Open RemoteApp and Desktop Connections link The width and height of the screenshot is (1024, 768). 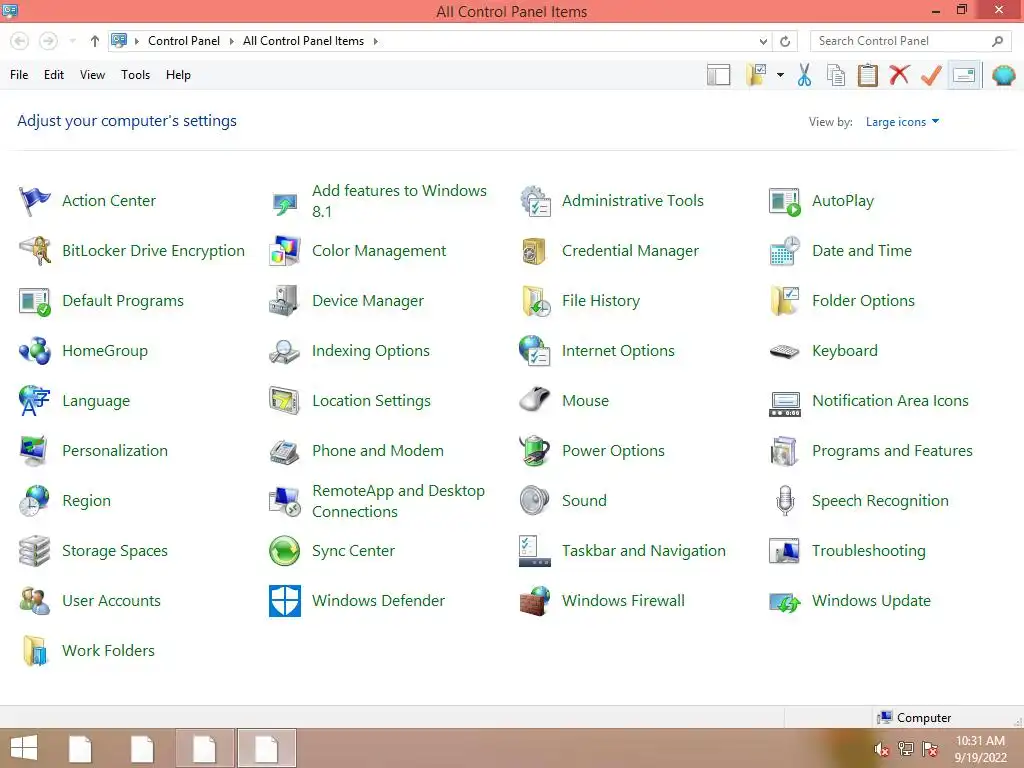pos(398,501)
